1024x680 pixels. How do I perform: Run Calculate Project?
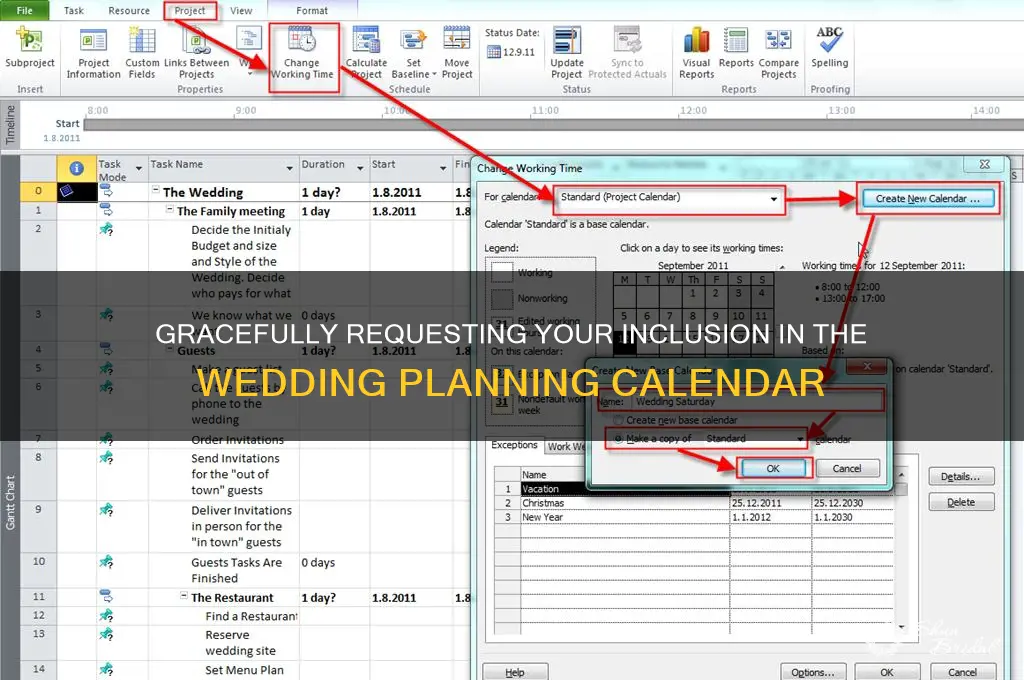pos(366,54)
